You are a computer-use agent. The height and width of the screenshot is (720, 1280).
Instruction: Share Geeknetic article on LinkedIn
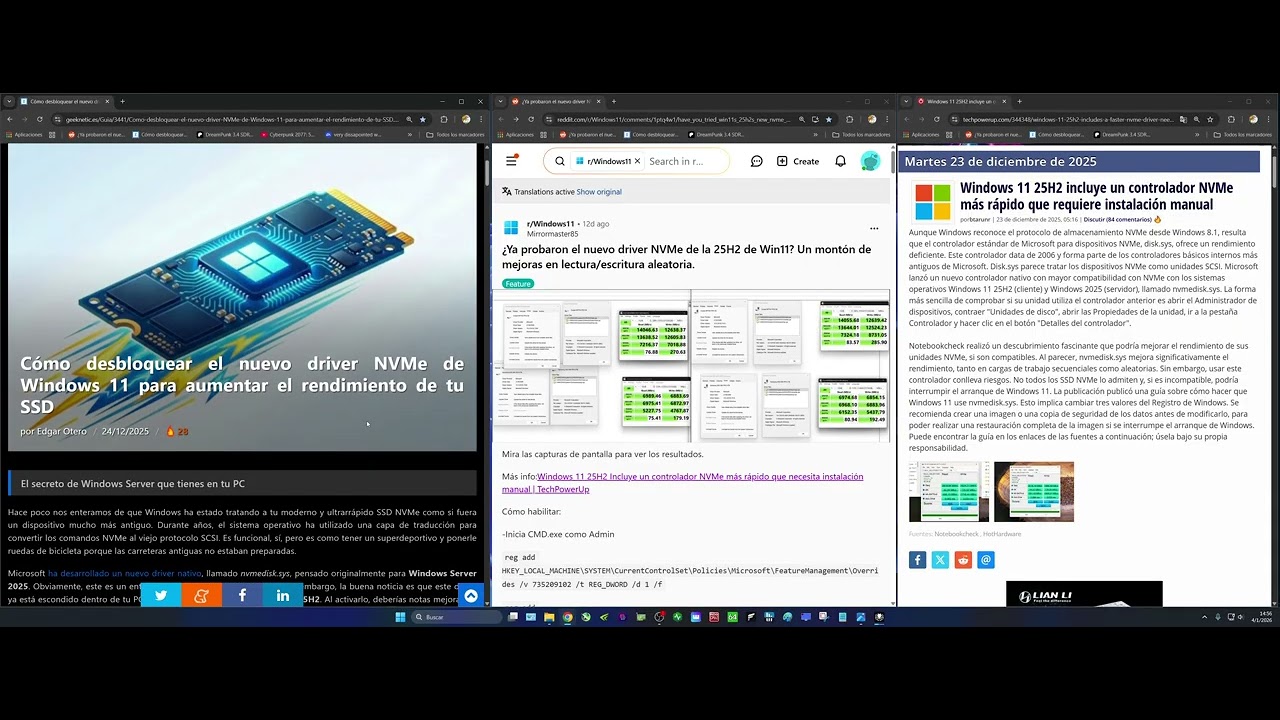[x=283, y=595]
